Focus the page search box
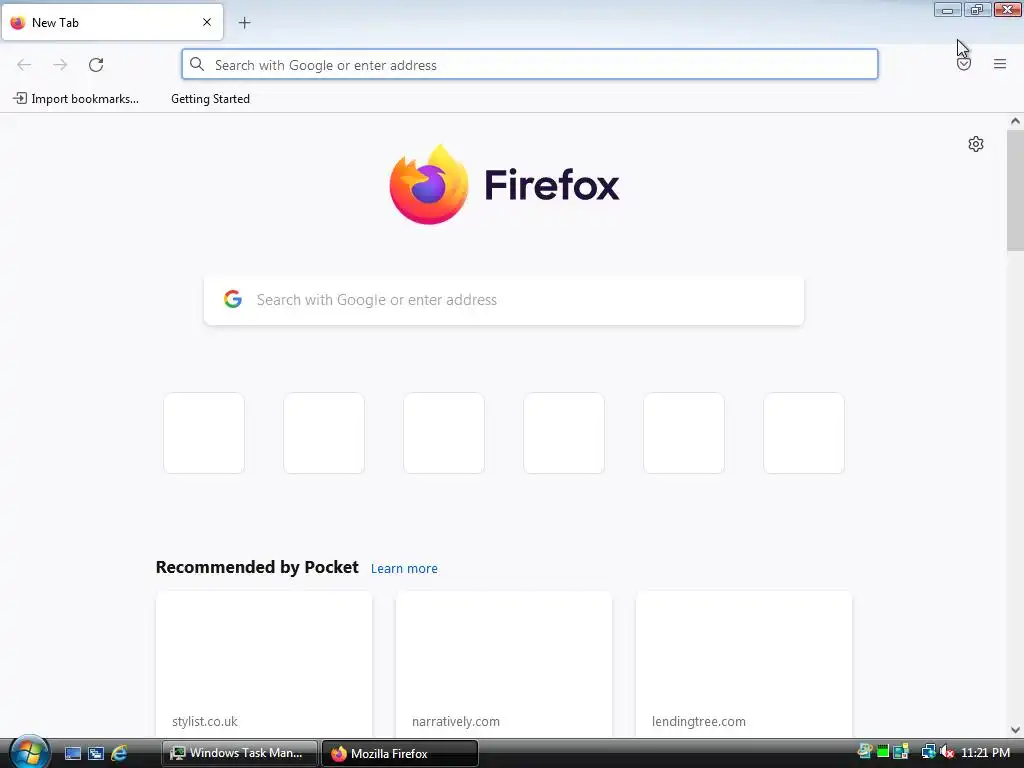1024x768 pixels. click(x=504, y=300)
